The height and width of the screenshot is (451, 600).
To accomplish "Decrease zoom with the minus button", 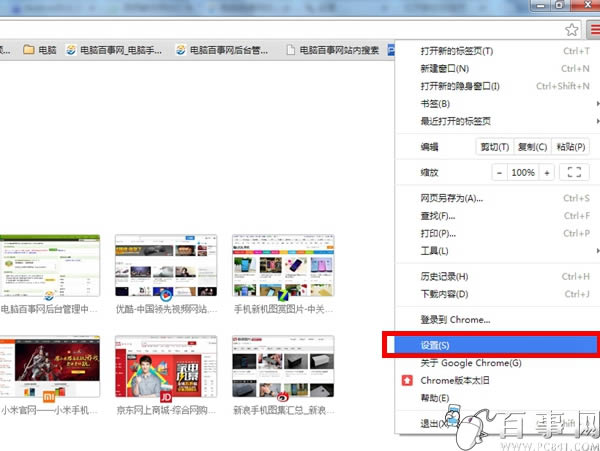I will pos(499,173).
